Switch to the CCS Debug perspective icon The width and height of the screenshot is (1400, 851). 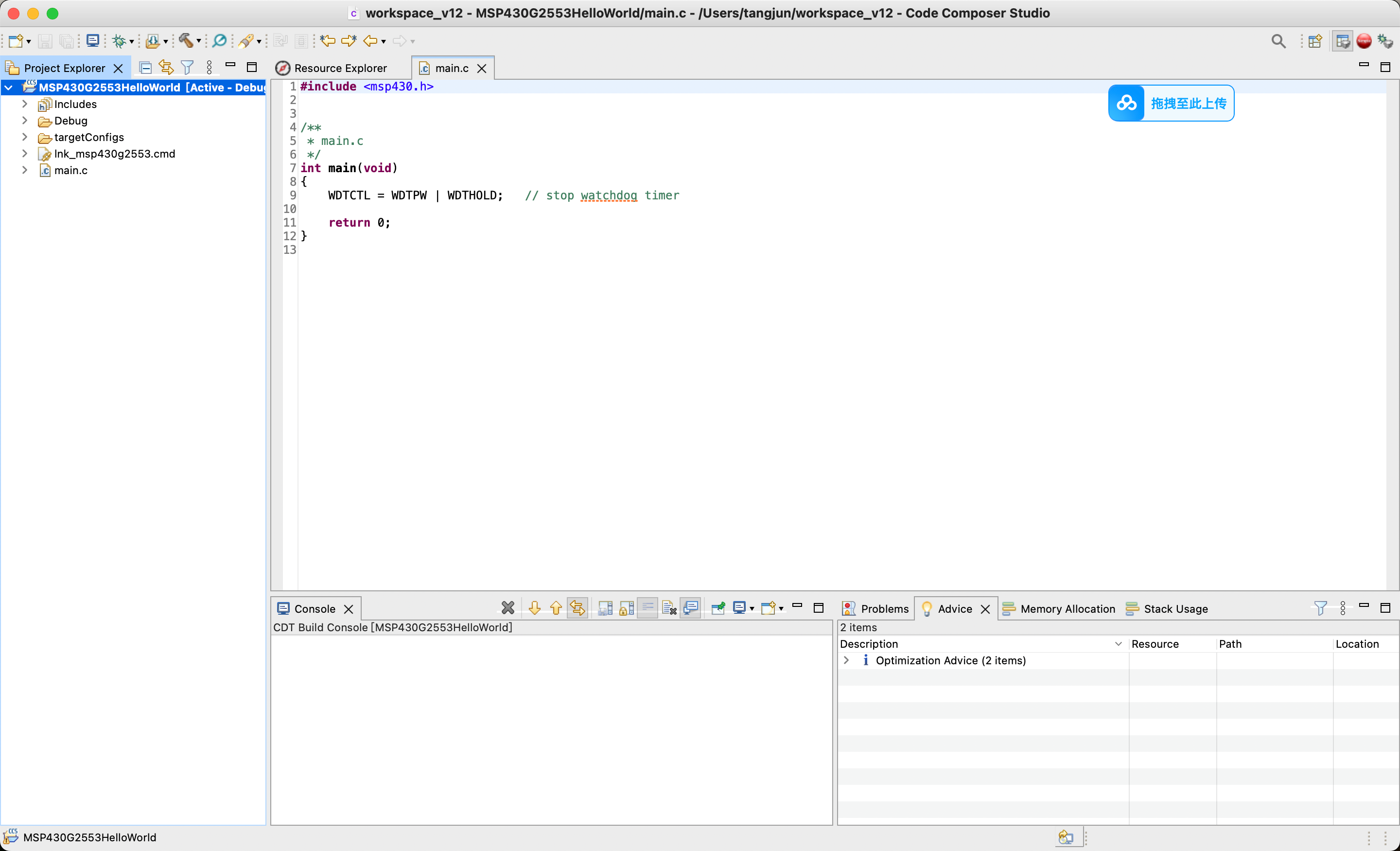point(1385,41)
